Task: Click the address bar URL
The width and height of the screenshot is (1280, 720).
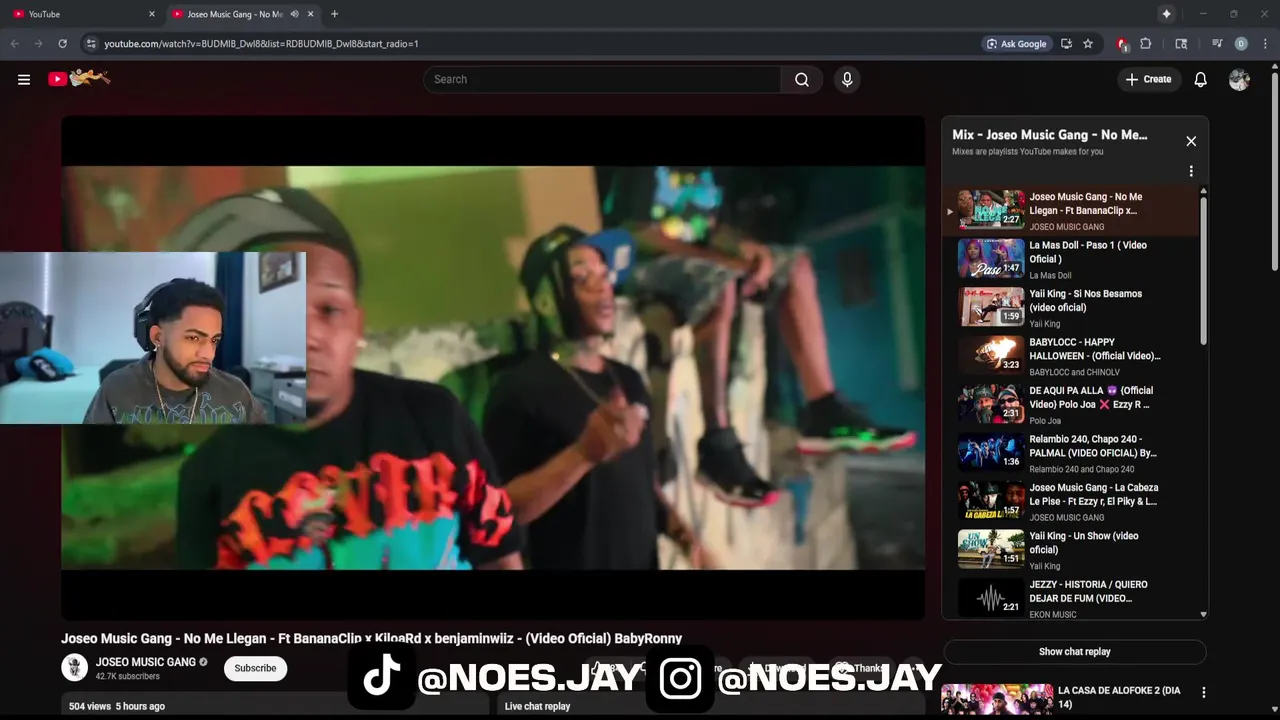Action: [x=261, y=44]
